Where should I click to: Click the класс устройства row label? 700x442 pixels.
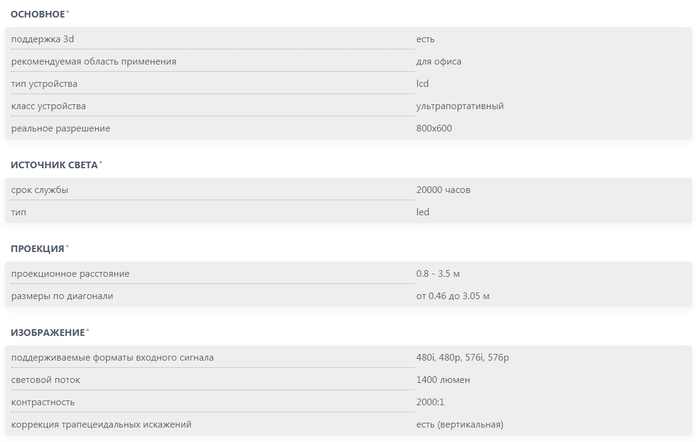pos(49,106)
